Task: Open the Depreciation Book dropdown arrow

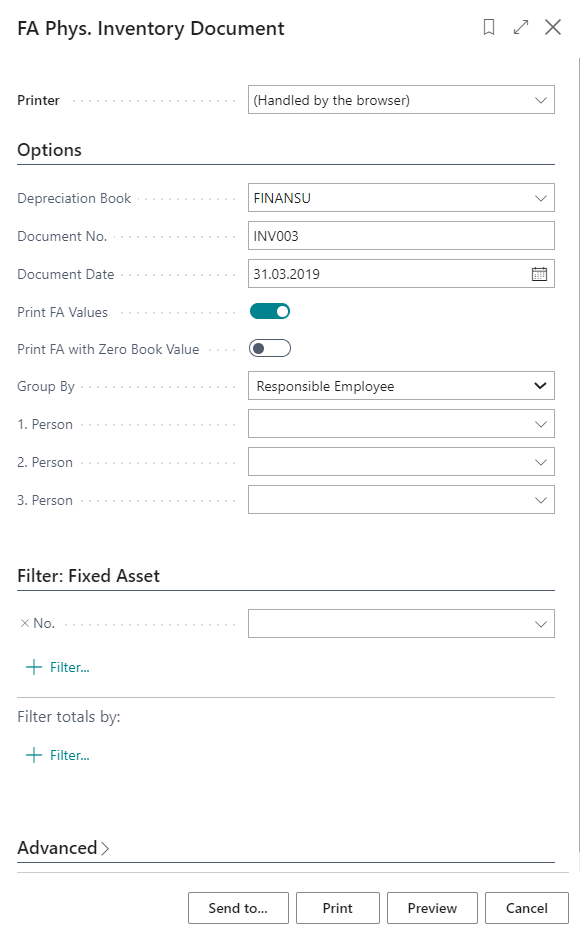Action: [541, 198]
